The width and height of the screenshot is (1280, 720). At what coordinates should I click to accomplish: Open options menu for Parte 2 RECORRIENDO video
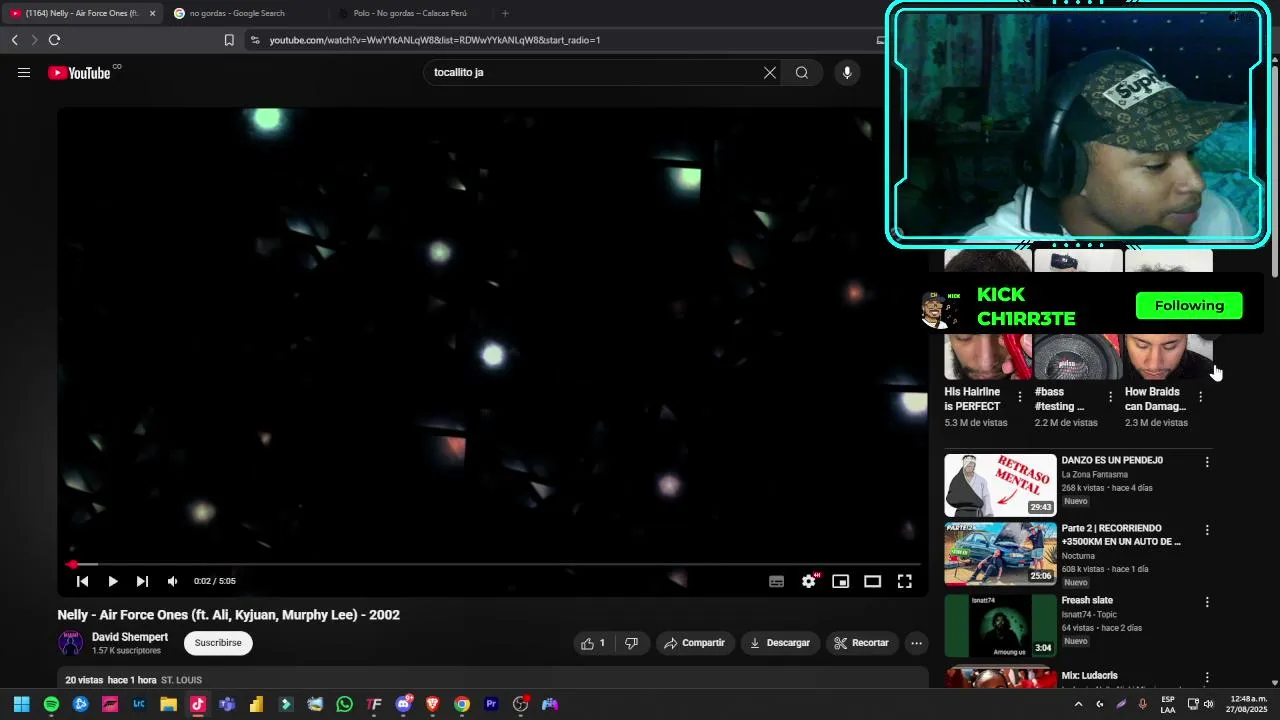[x=1207, y=530]
